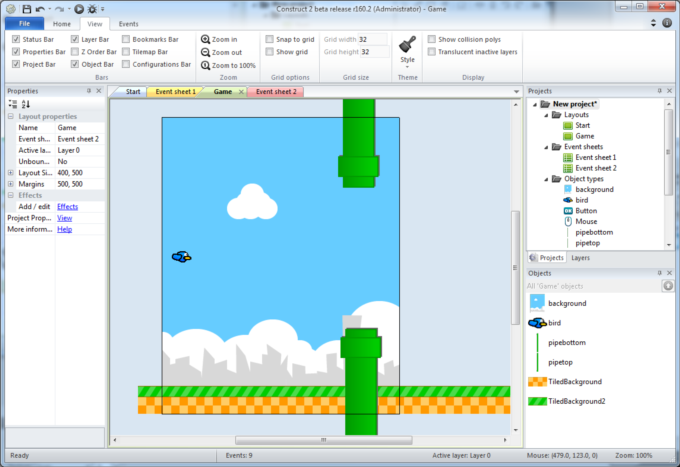
Task: Enable the Snap to grid checkbox
Action: (x=269, y=39)
